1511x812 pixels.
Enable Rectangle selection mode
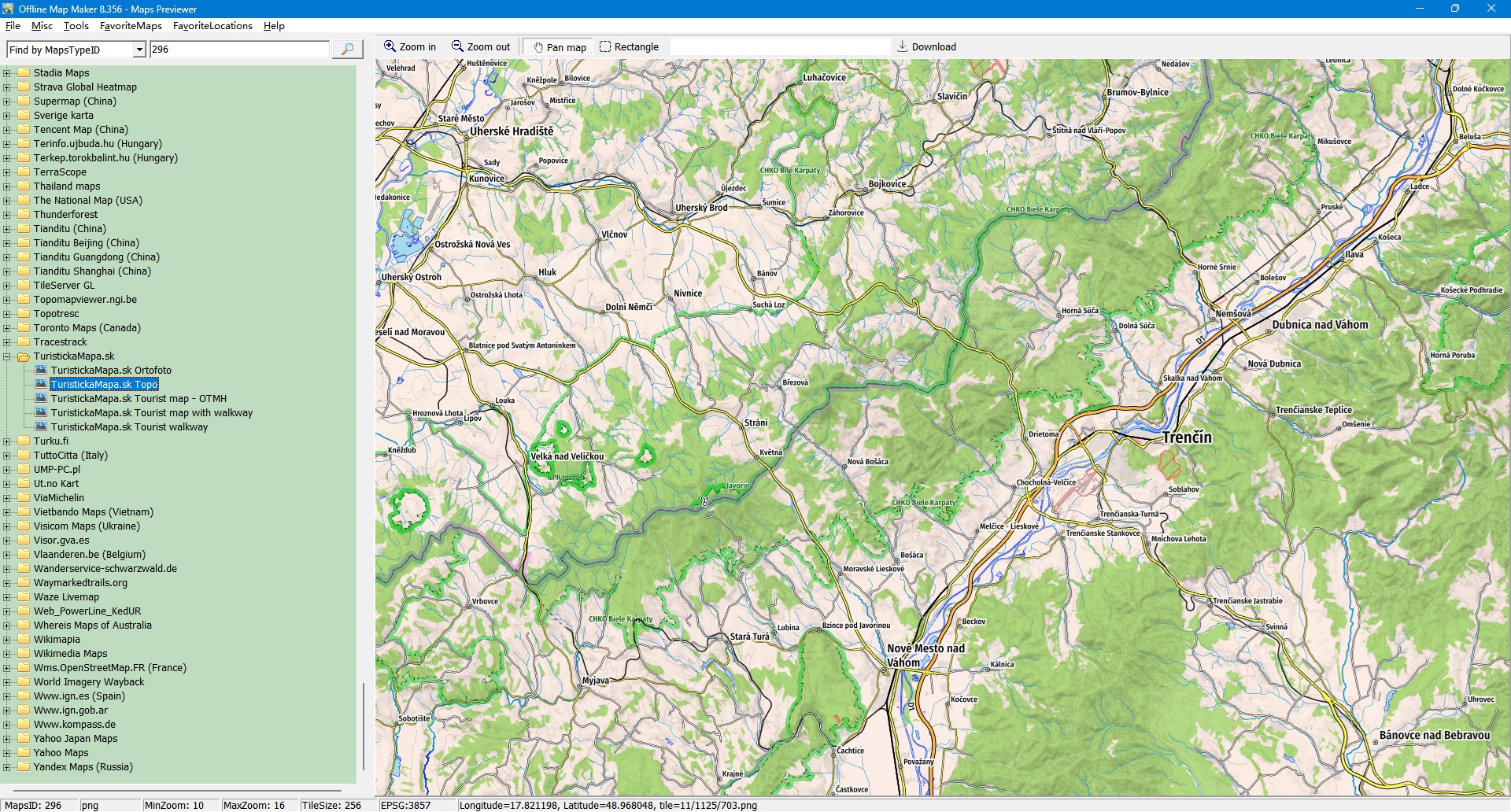[629, 47]
